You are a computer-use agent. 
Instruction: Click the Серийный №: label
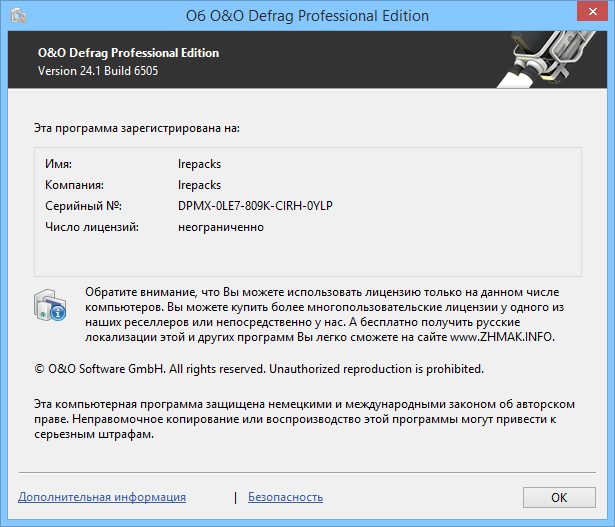[x=84, y=206]
